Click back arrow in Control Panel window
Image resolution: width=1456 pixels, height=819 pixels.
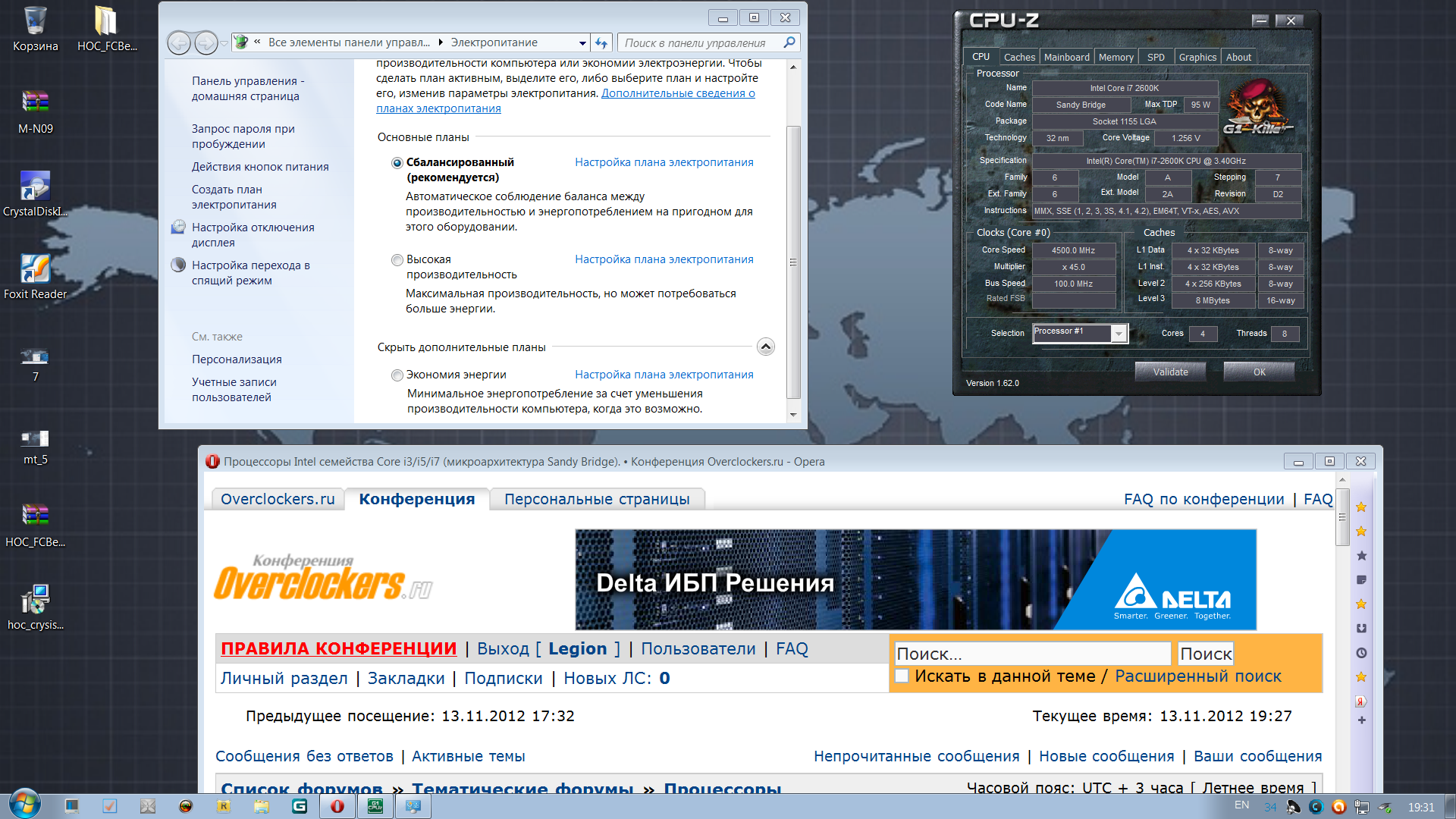tap(179, 43)
